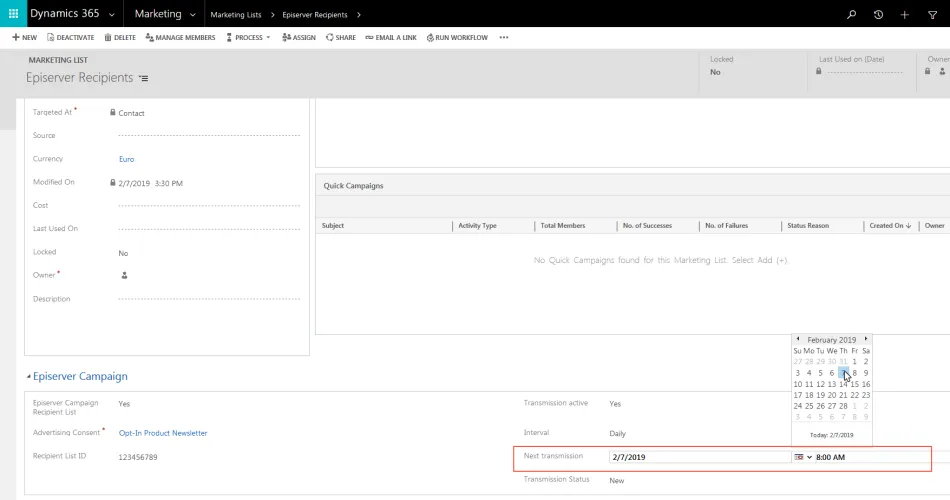Screen dimensions: 950x500
Task: Open the search magnifier in top bar
Action: tap(851, 15)
